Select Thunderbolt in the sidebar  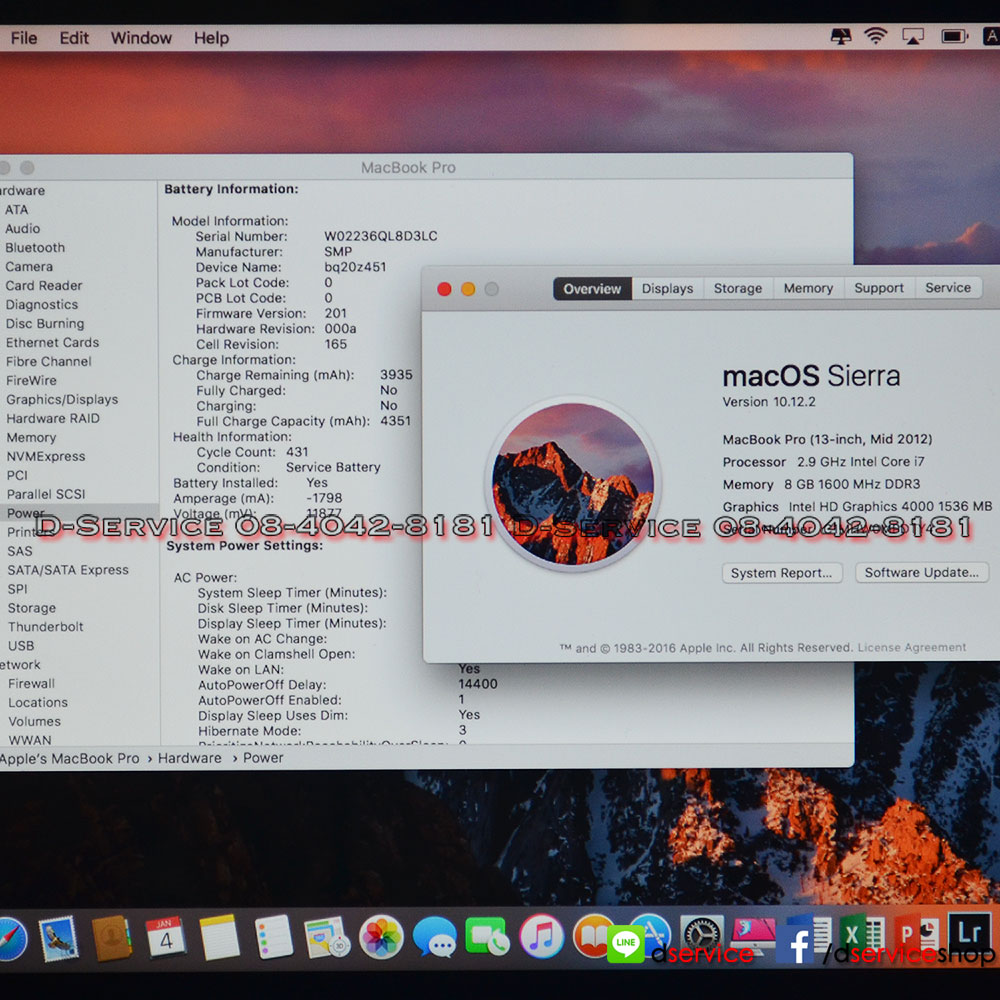pos(45,627)
